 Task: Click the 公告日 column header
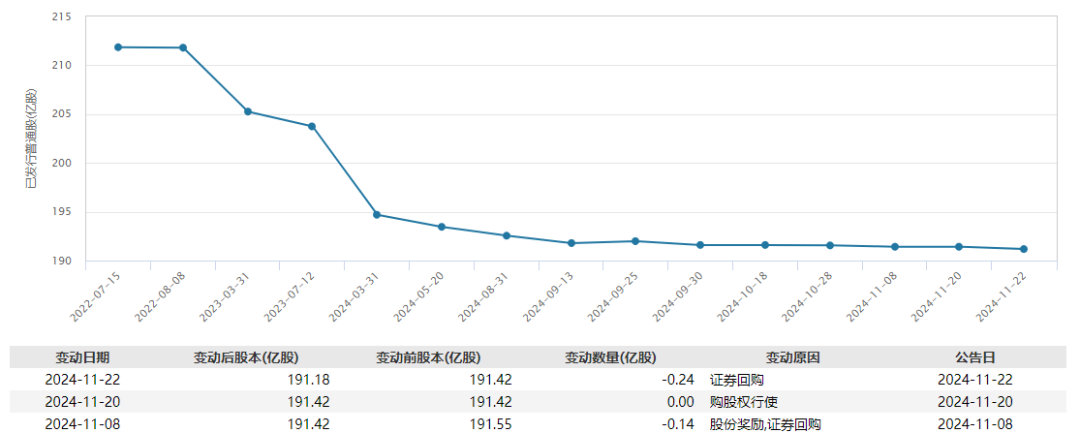[975, 357]
